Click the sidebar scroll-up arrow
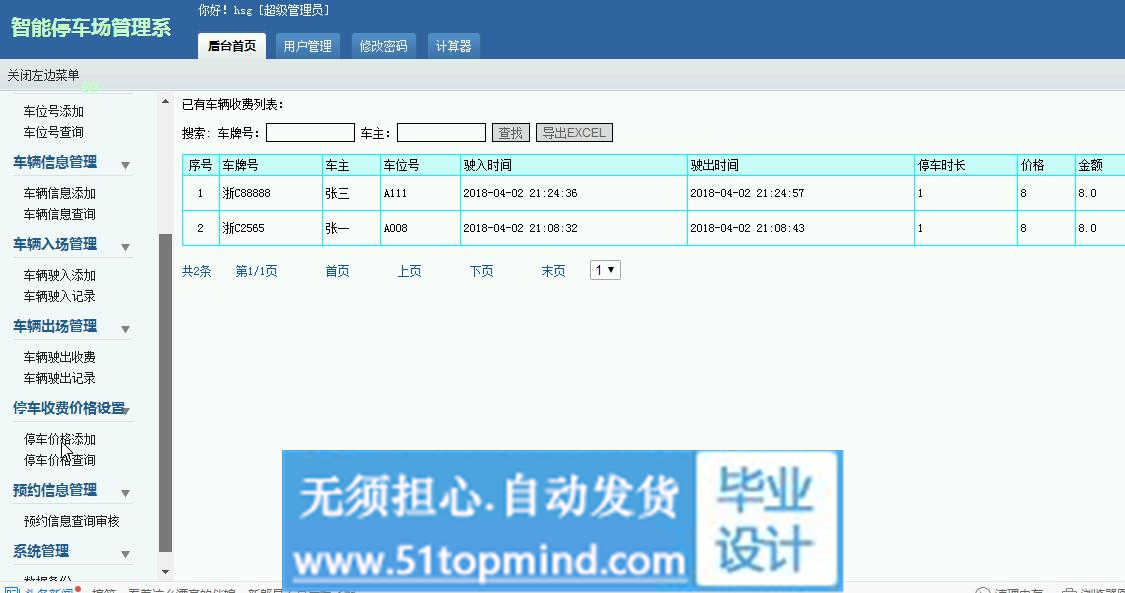 coord(165,102)
